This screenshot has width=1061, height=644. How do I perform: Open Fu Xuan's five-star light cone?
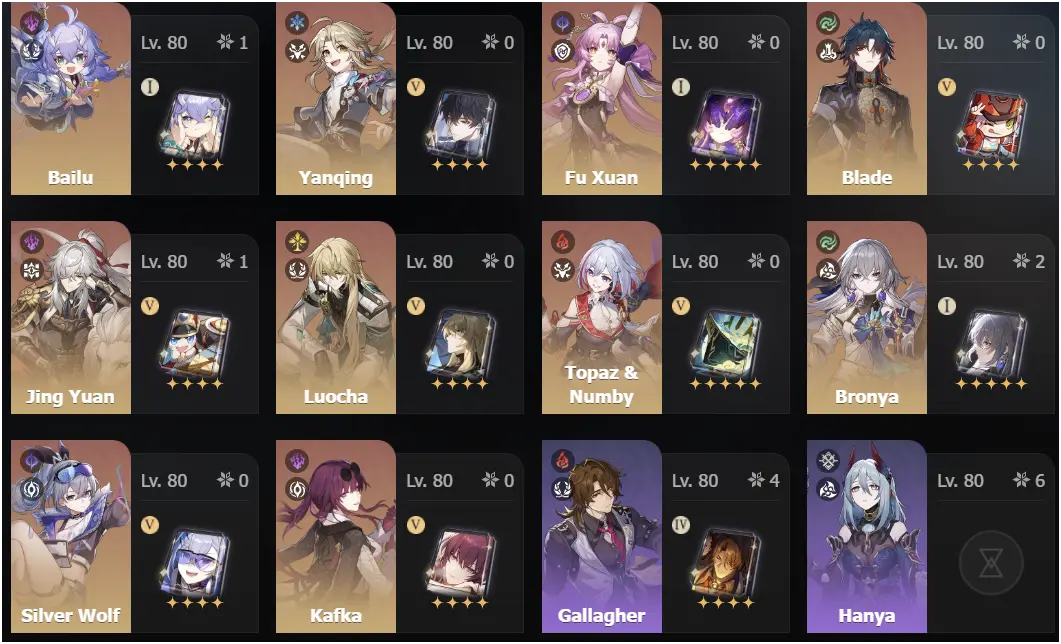(x=726, y=126)
